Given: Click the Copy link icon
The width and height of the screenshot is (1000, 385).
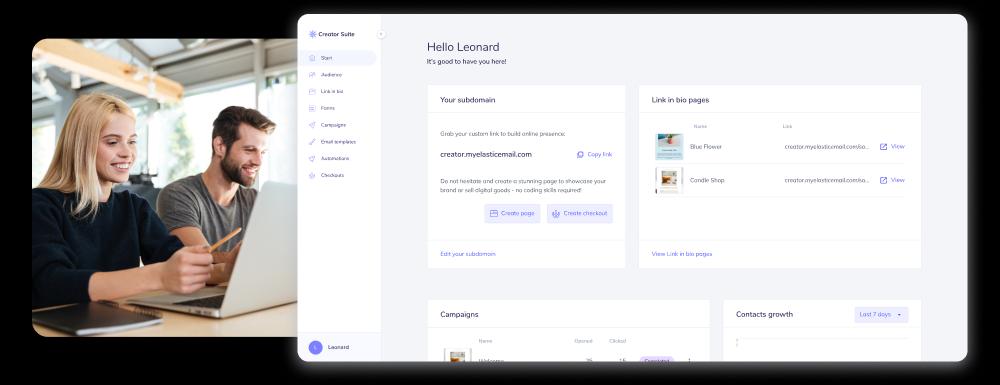Looking at the screenshot, I should pos(580,154).
